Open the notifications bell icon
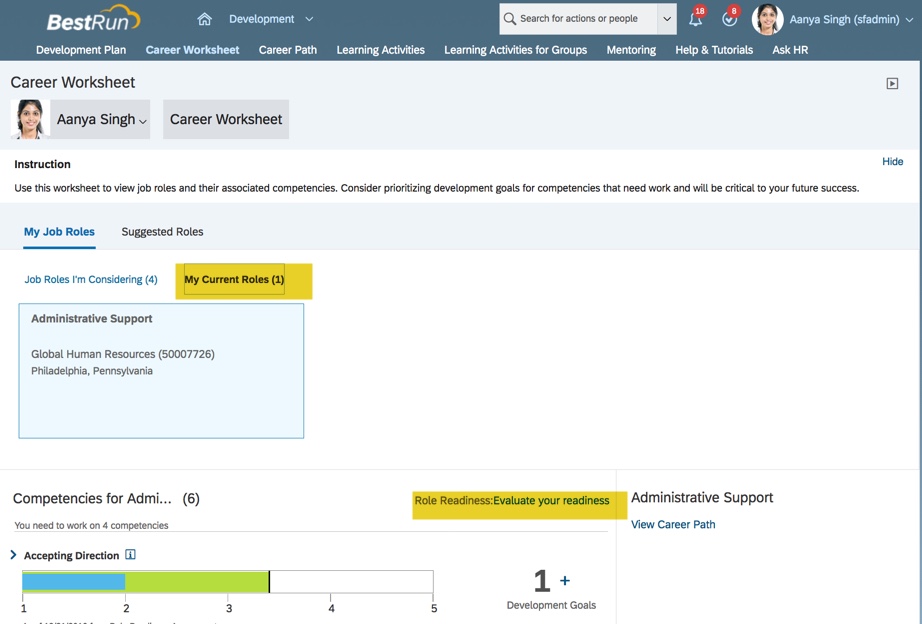Image resolution: width=922 pixels, height=624 pixels. point(695,19)
